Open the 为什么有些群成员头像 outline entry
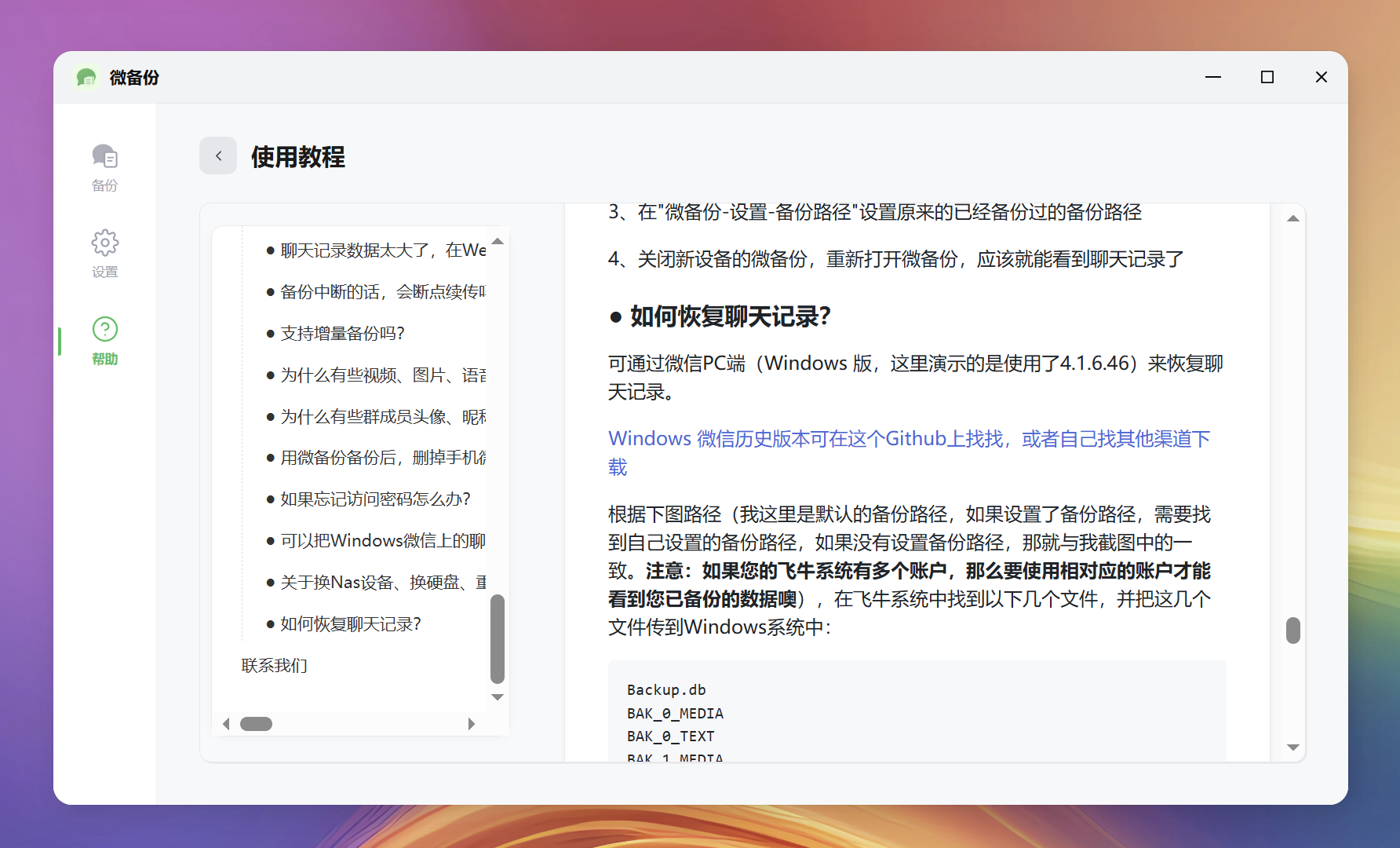Viewport: 1400px width, 848px height. (x=377, y=417)
